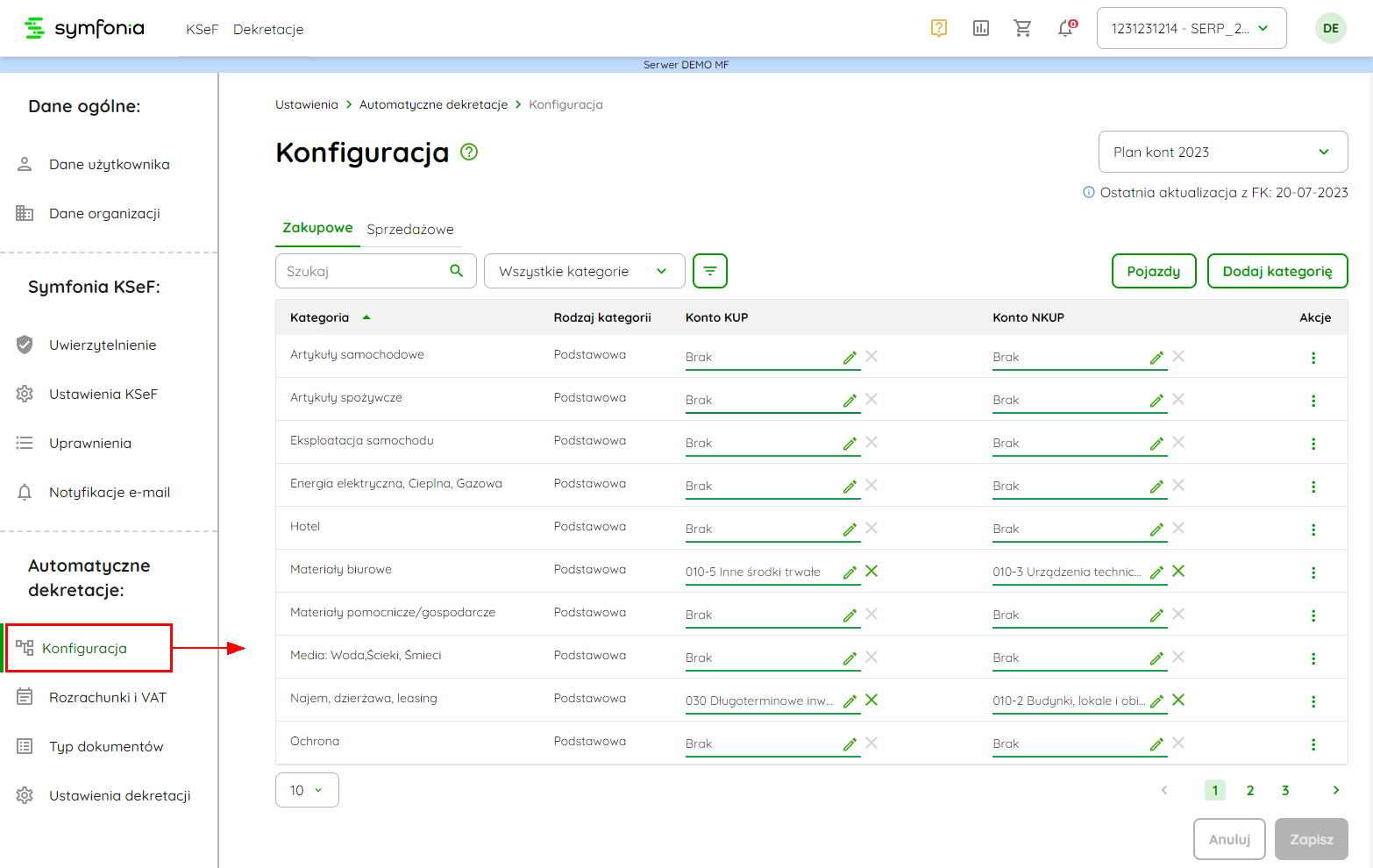Image resolution: width=1373 pixels, height=868 pixels.
Task: Go to next page arrow
Action: [x=1336, y=790]
